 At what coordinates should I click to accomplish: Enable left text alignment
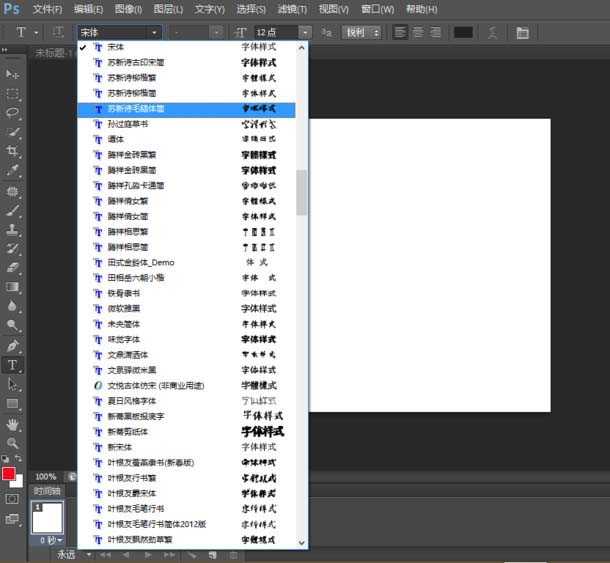[x=400, y=33]
